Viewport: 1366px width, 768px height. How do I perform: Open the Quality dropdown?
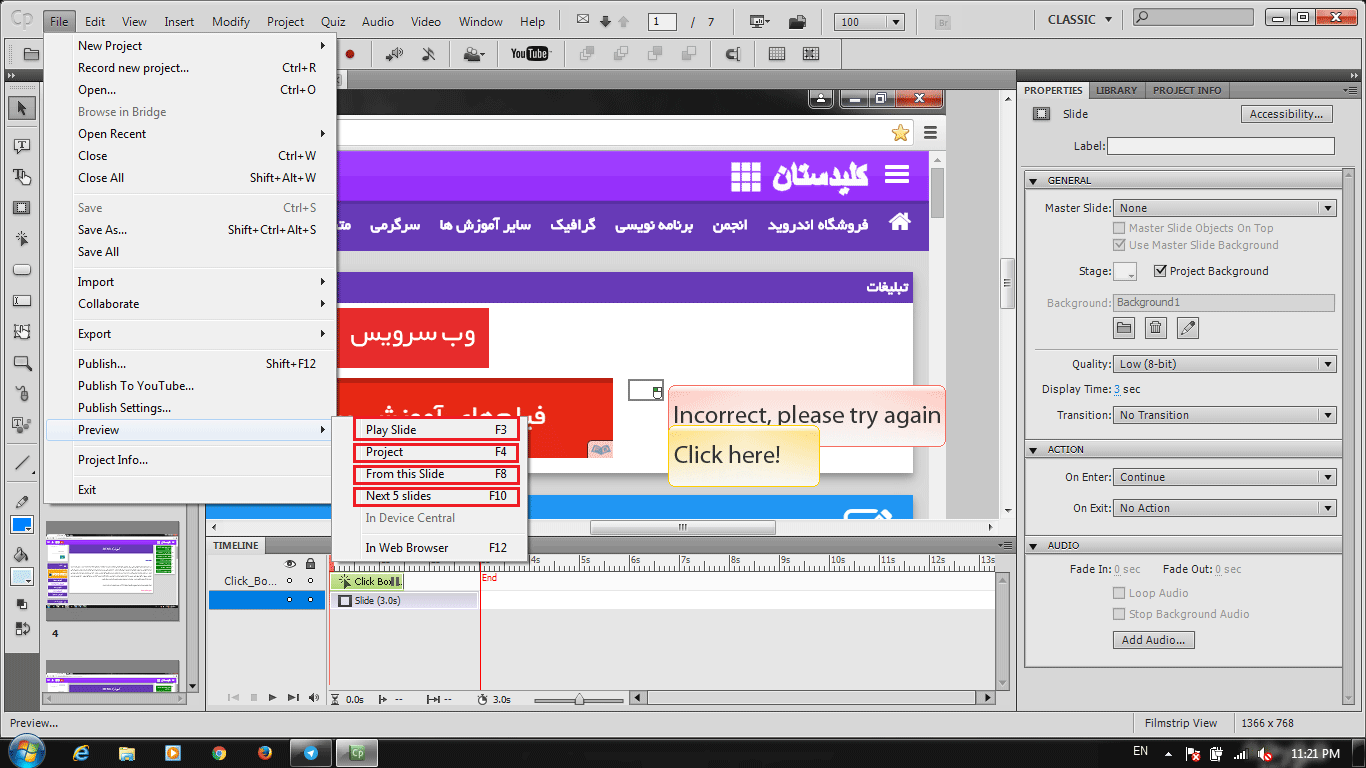coord(1225,364)
